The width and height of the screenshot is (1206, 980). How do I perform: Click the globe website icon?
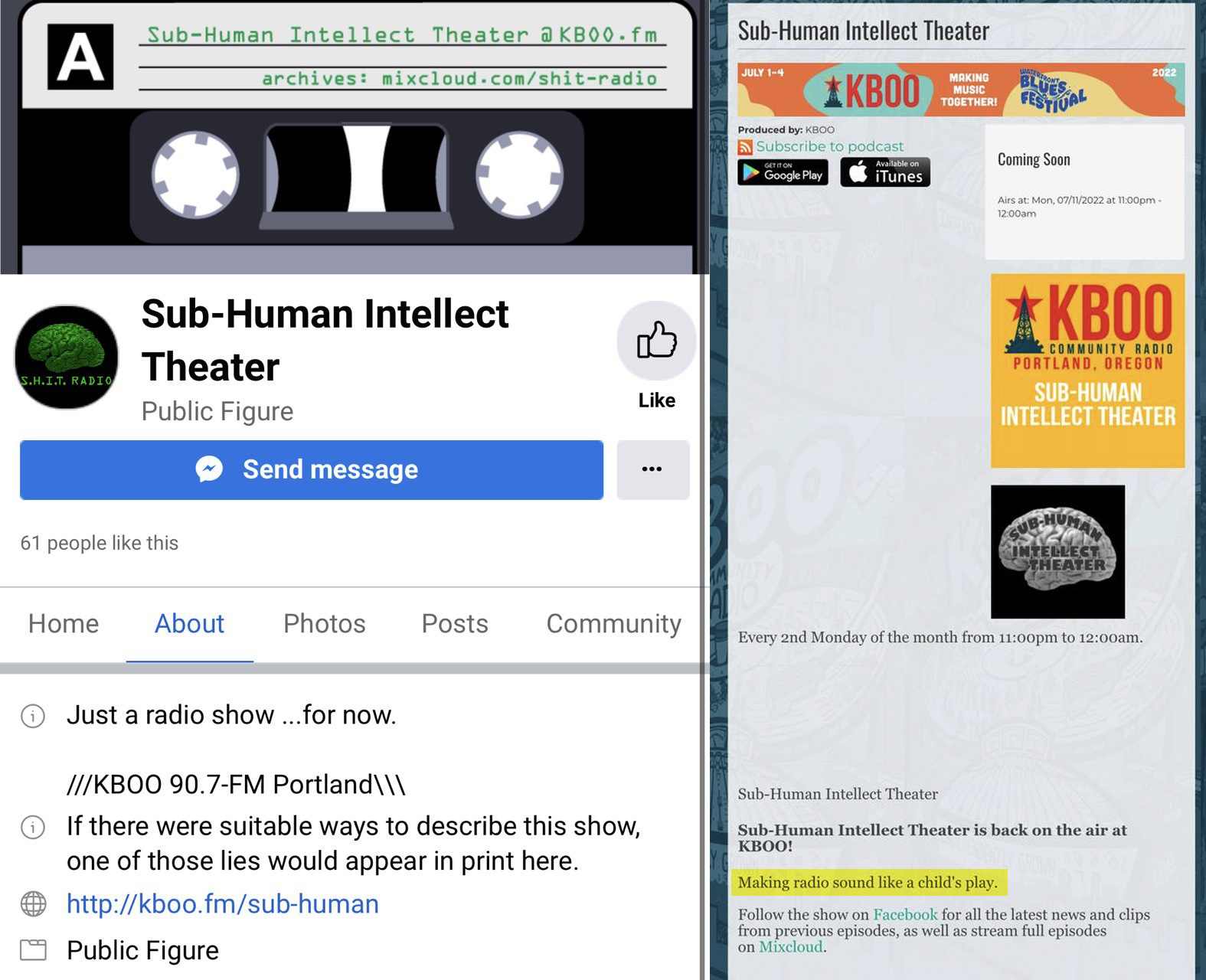[33, 904]
